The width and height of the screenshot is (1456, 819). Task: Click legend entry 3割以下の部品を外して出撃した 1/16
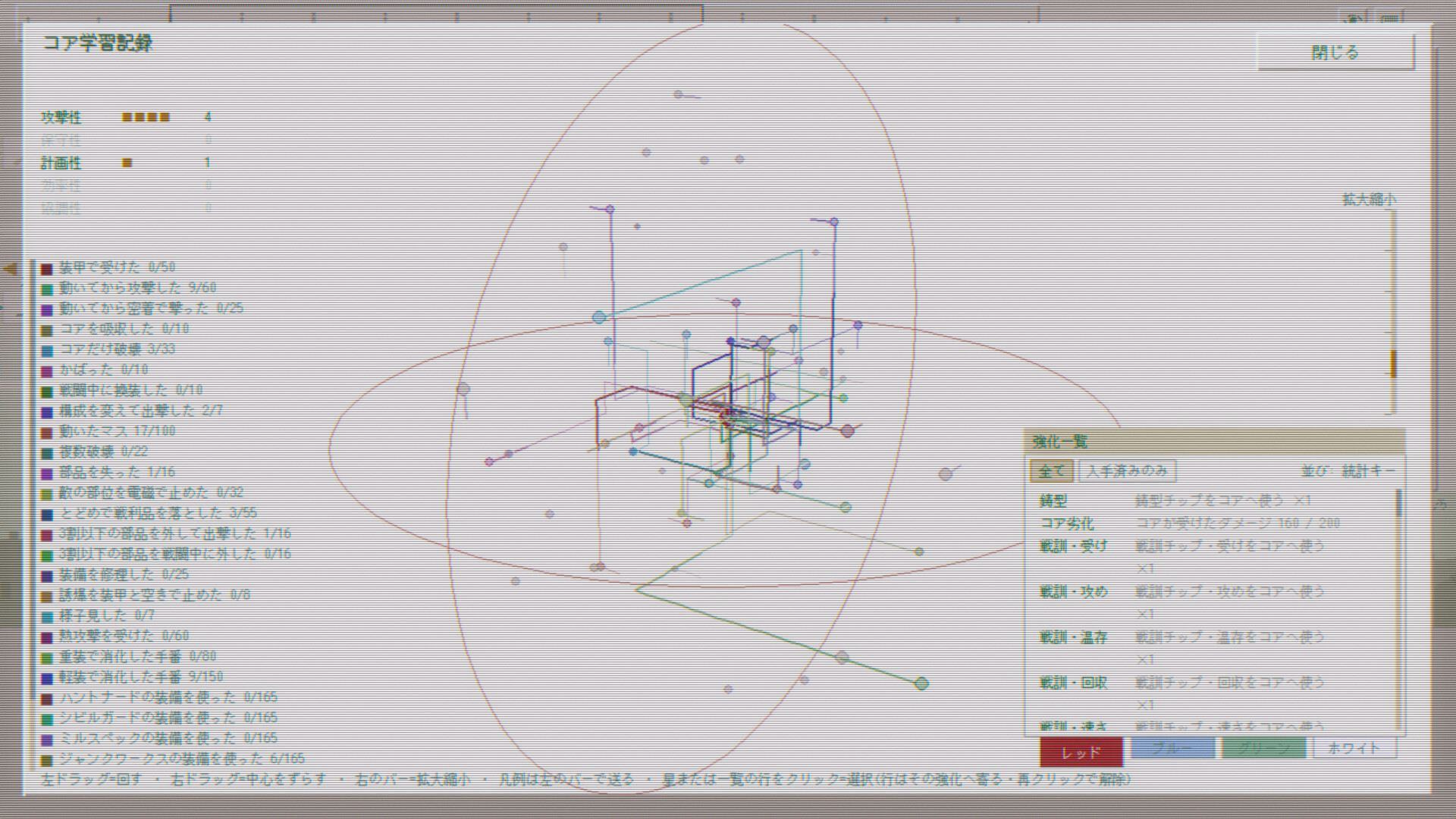pyautogui.click(x=166, y=534)
